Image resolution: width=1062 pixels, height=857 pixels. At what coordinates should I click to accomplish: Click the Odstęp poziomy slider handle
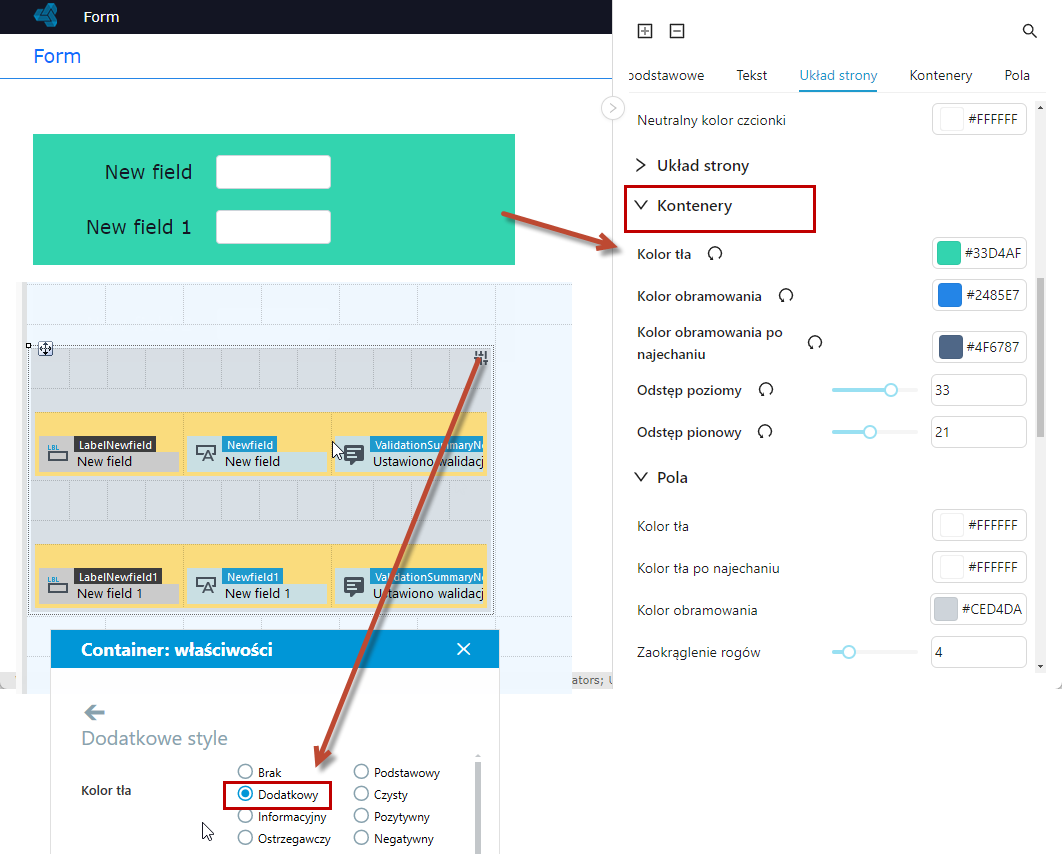891,390
